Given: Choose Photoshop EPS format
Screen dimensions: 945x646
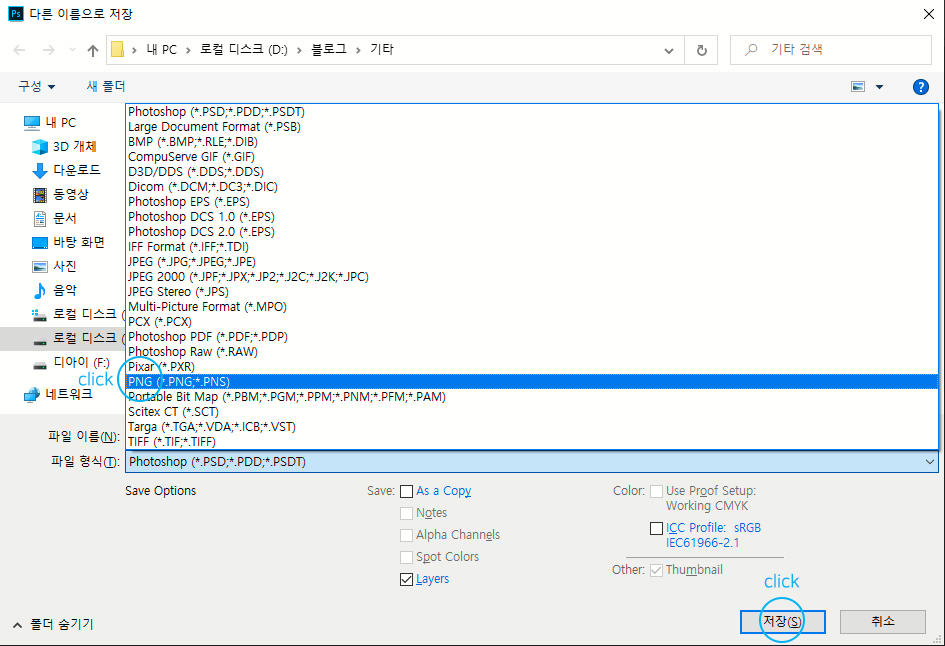Looking at the screenshot, I should (x=532, y=202).
